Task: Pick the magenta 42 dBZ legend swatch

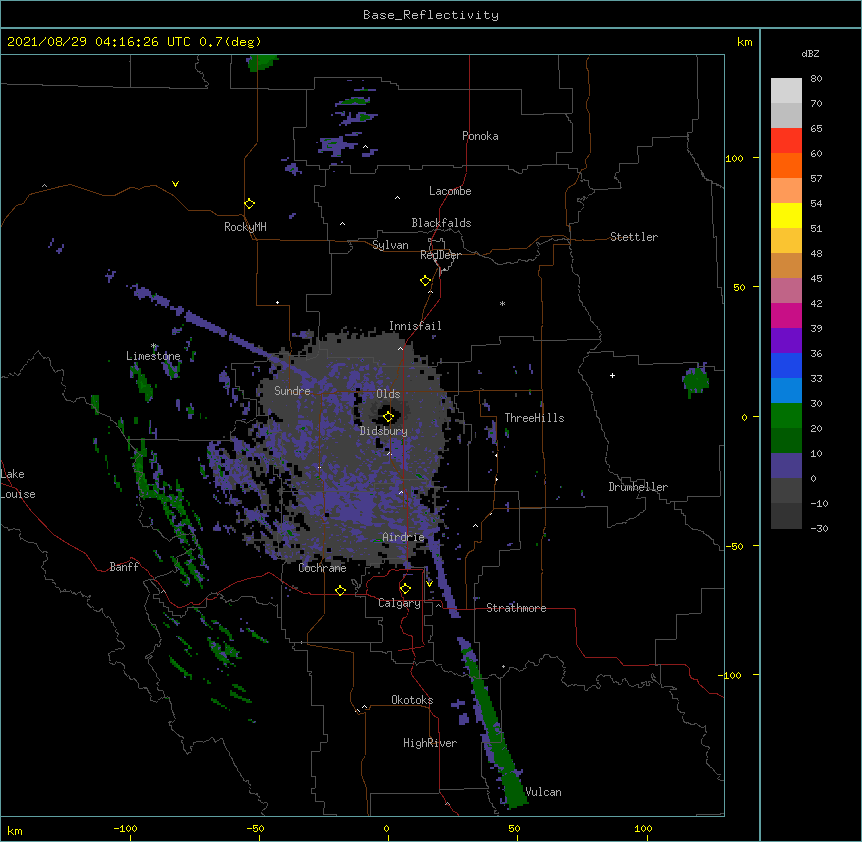Action: pos(786,315)
